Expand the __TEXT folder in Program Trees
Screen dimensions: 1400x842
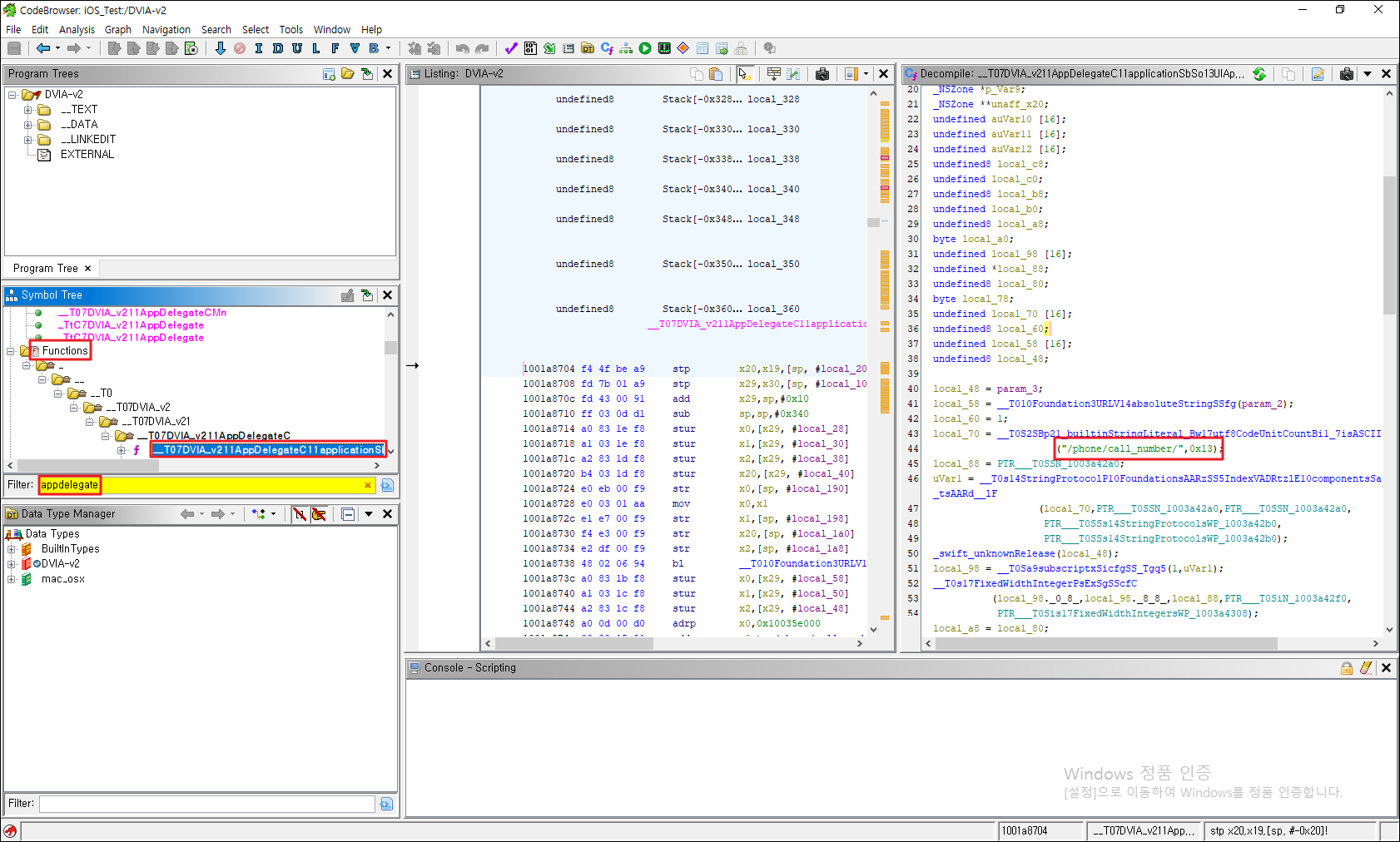click(27, 110)
